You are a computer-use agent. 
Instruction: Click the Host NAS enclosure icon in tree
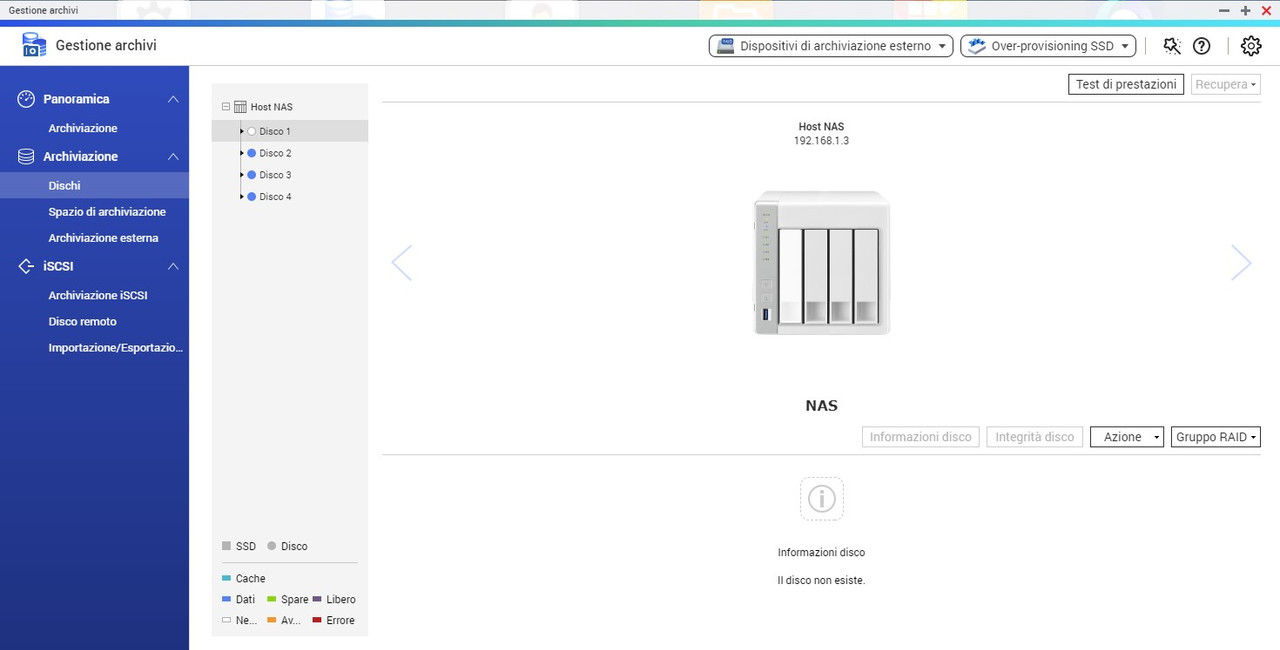pos(240,107)
